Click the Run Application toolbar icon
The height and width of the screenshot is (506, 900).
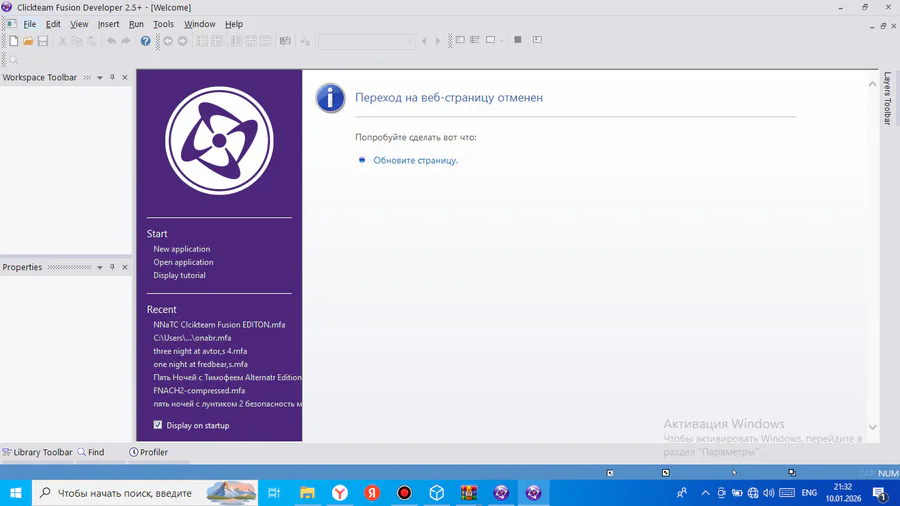tap(475, 40)
